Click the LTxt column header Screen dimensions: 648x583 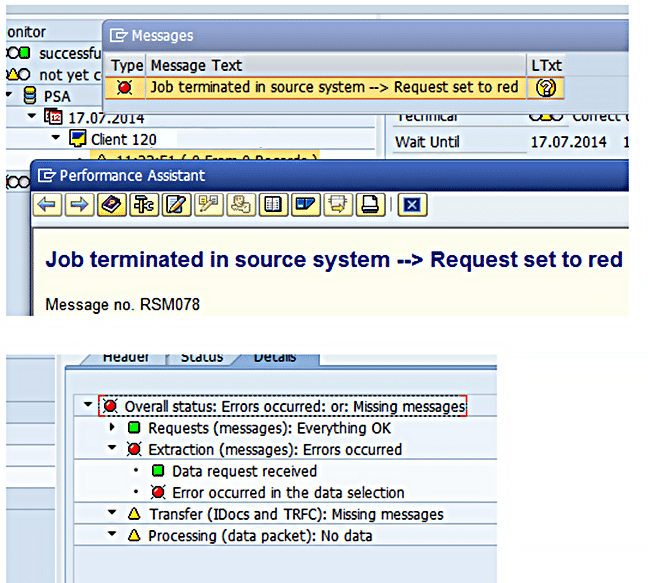(546, 65)
